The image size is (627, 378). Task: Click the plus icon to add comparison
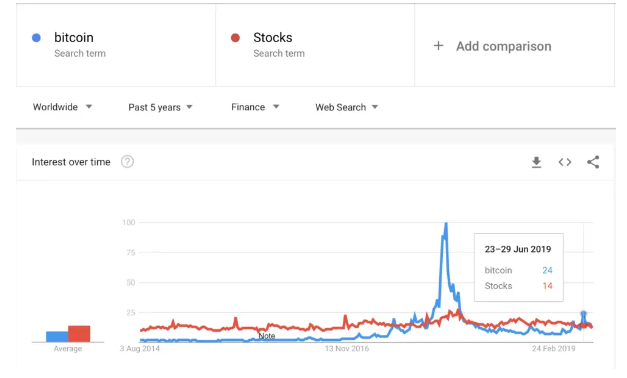pyautogui.click(x=438, y=46)
